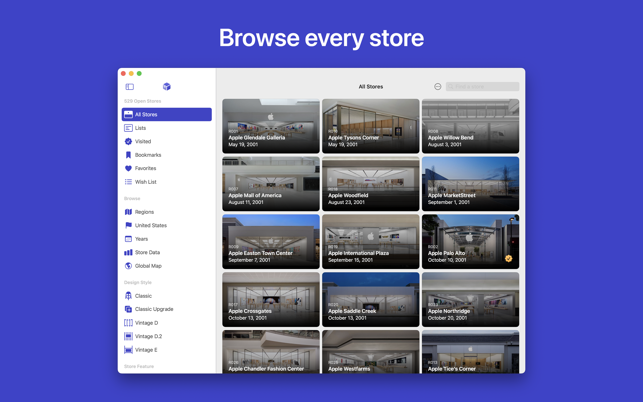Click the blue cube icon in the sidebar header
Viewport: 643px width, 402px height.
click(x=166, y=87)
